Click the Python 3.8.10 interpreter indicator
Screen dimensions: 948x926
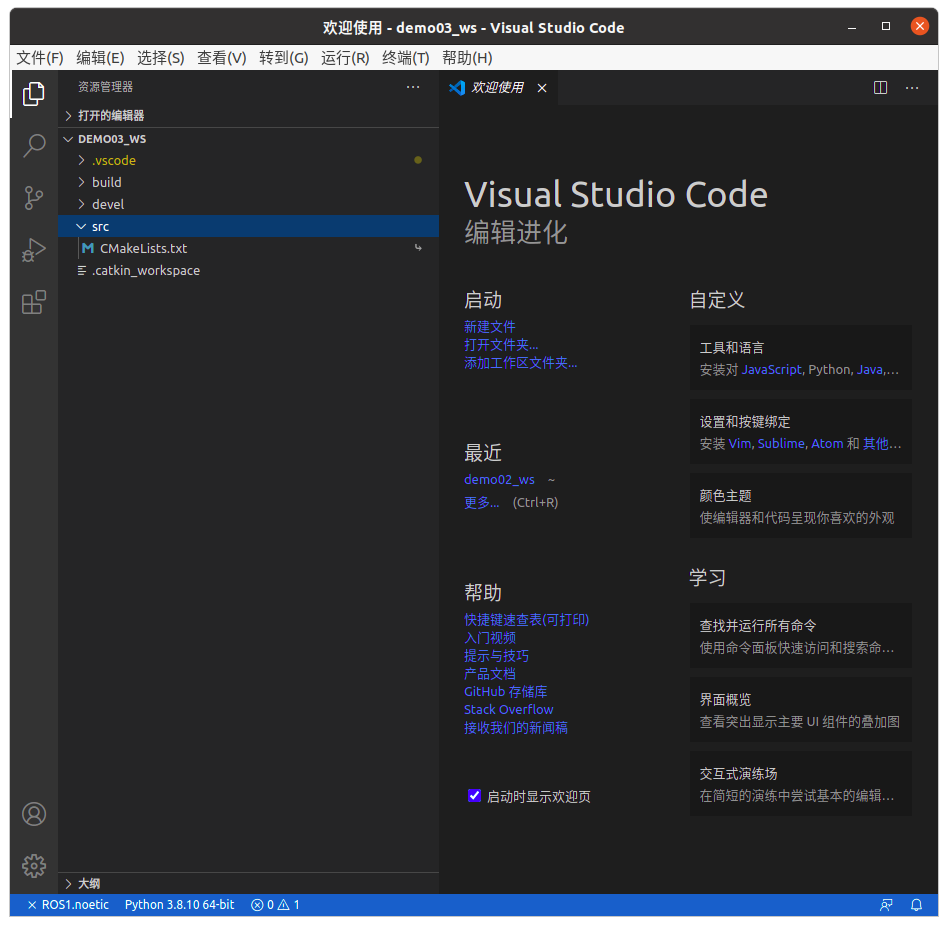coord(179,904)
